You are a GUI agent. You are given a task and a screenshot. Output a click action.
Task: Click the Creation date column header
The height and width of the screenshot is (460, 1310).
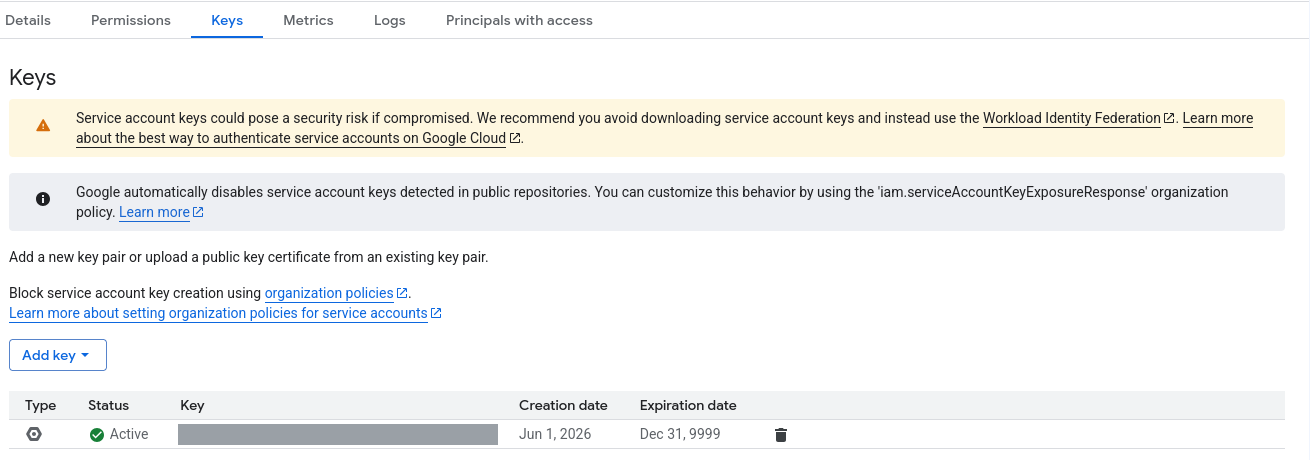coord(563,405)
